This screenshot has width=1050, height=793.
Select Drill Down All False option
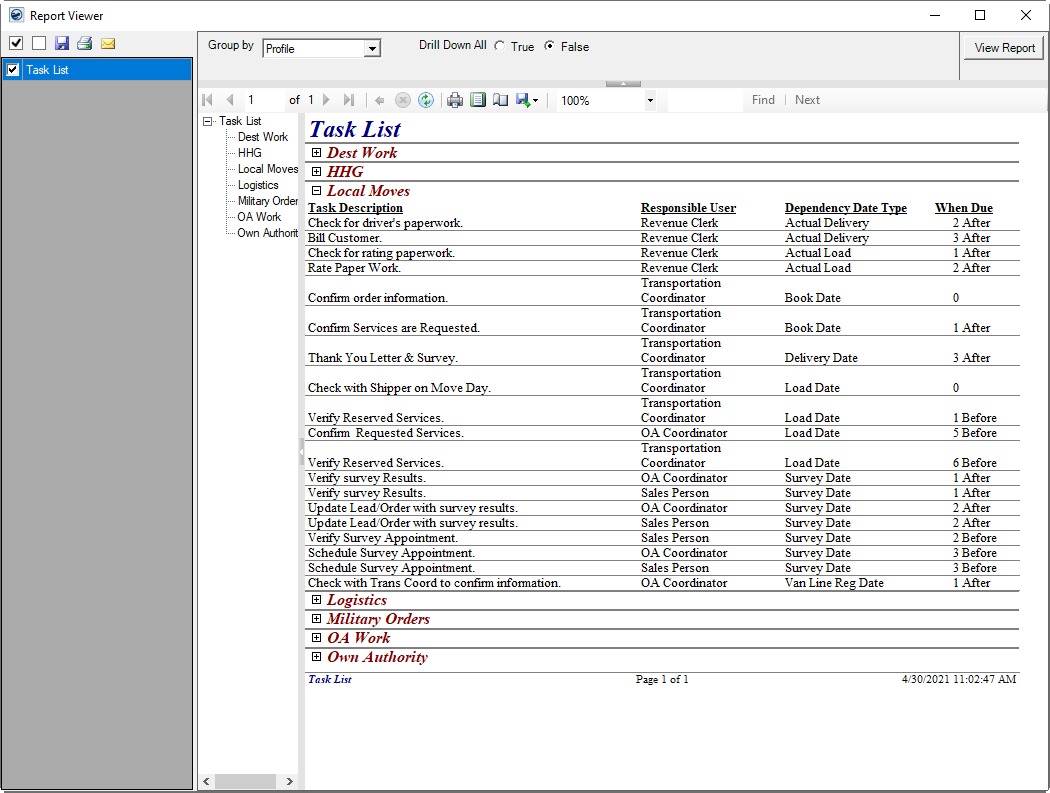[549, 47]
